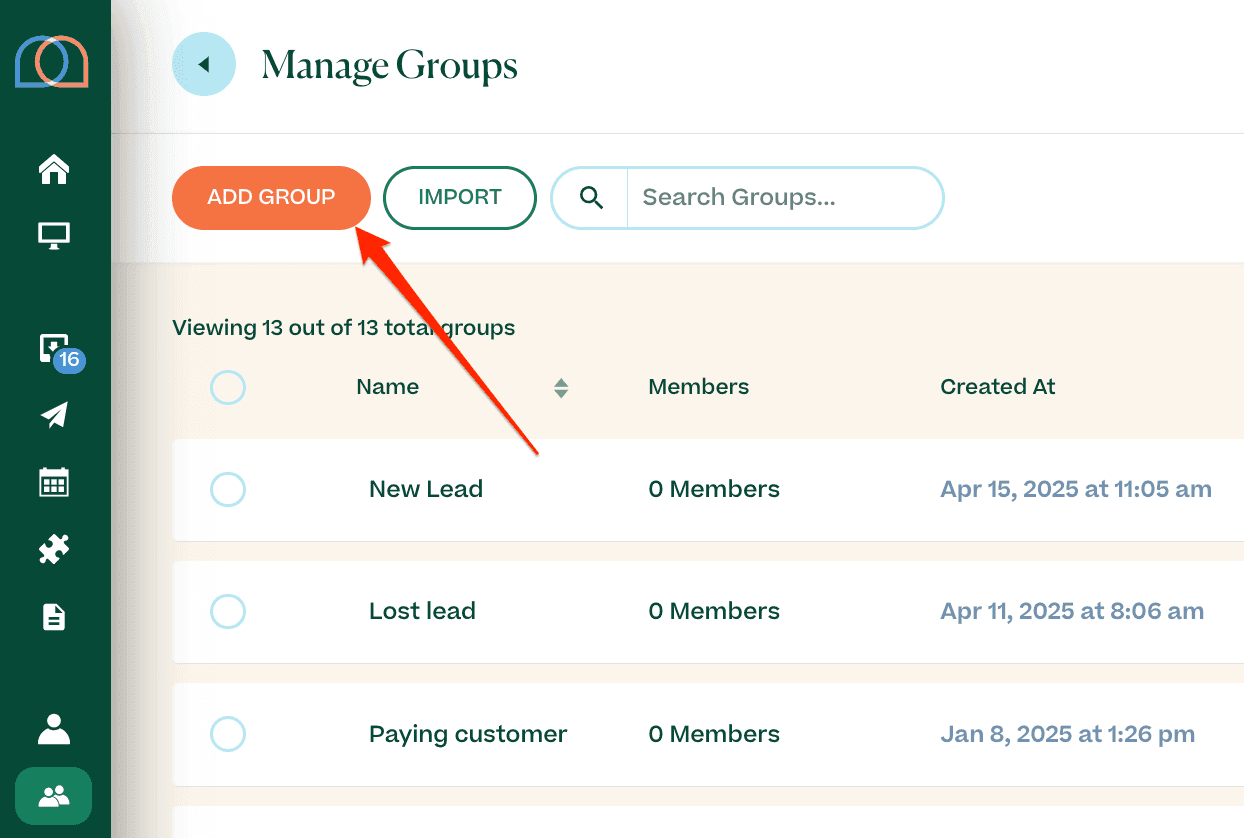Click the Apr 15, 2025 at 11:05 am date
Viewport: 1244px width, 838px height.
[1076, 489]
